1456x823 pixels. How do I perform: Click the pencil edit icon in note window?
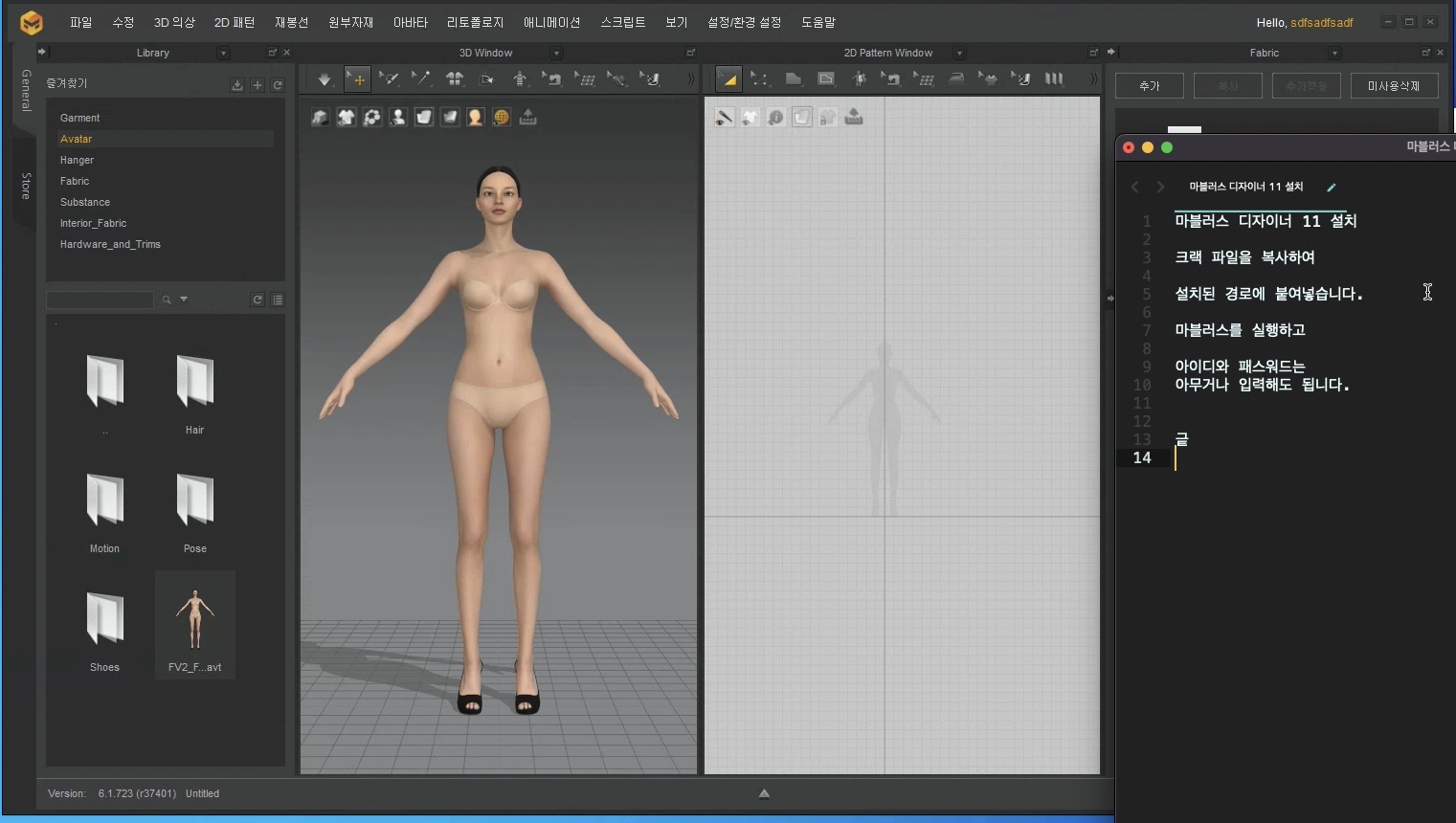[x=1331, y=188]
